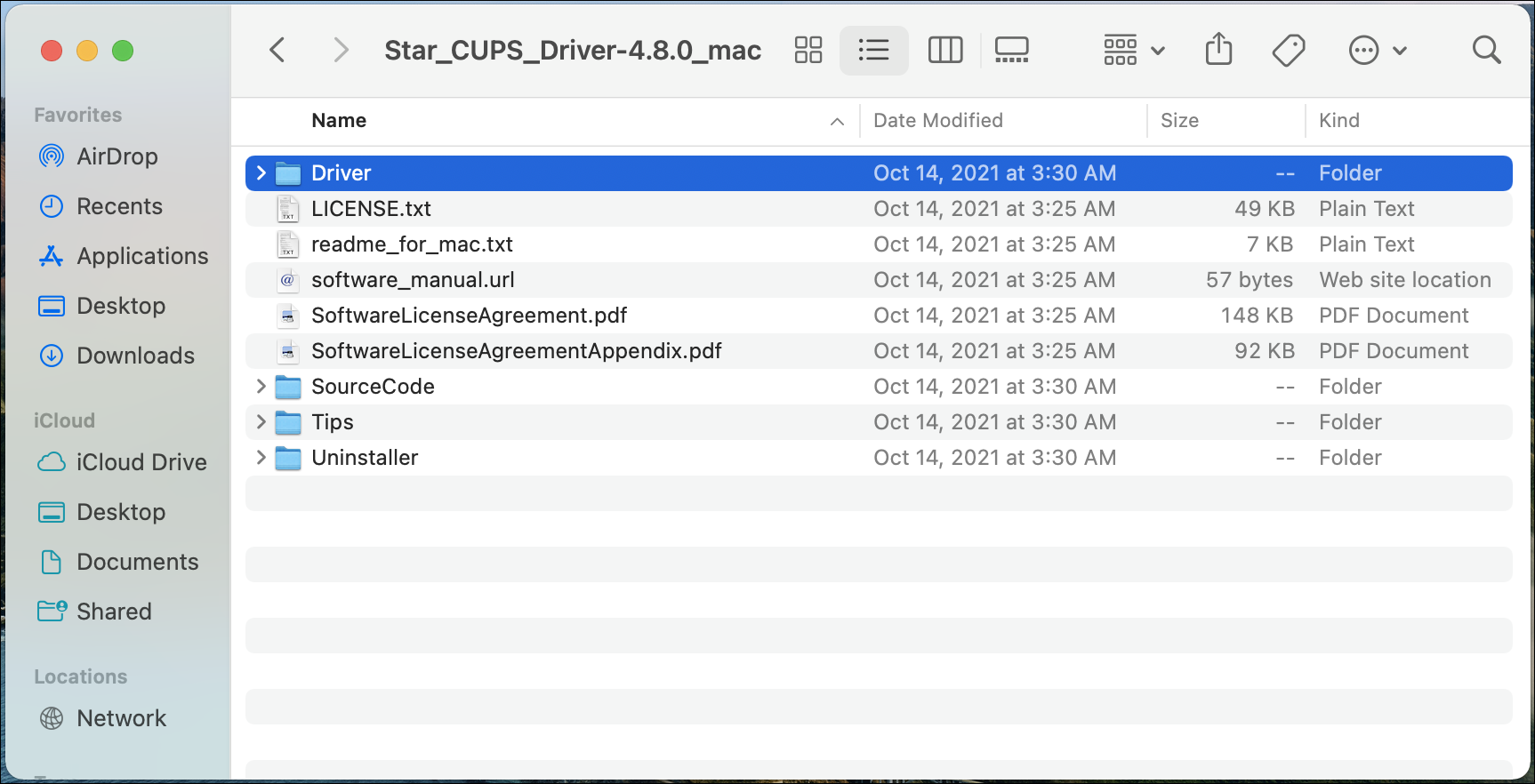Image resolution: width=1535 pixels, height=784 pixels.
Task: Go forward with the right chevron
Action: (x=340, y=50)
